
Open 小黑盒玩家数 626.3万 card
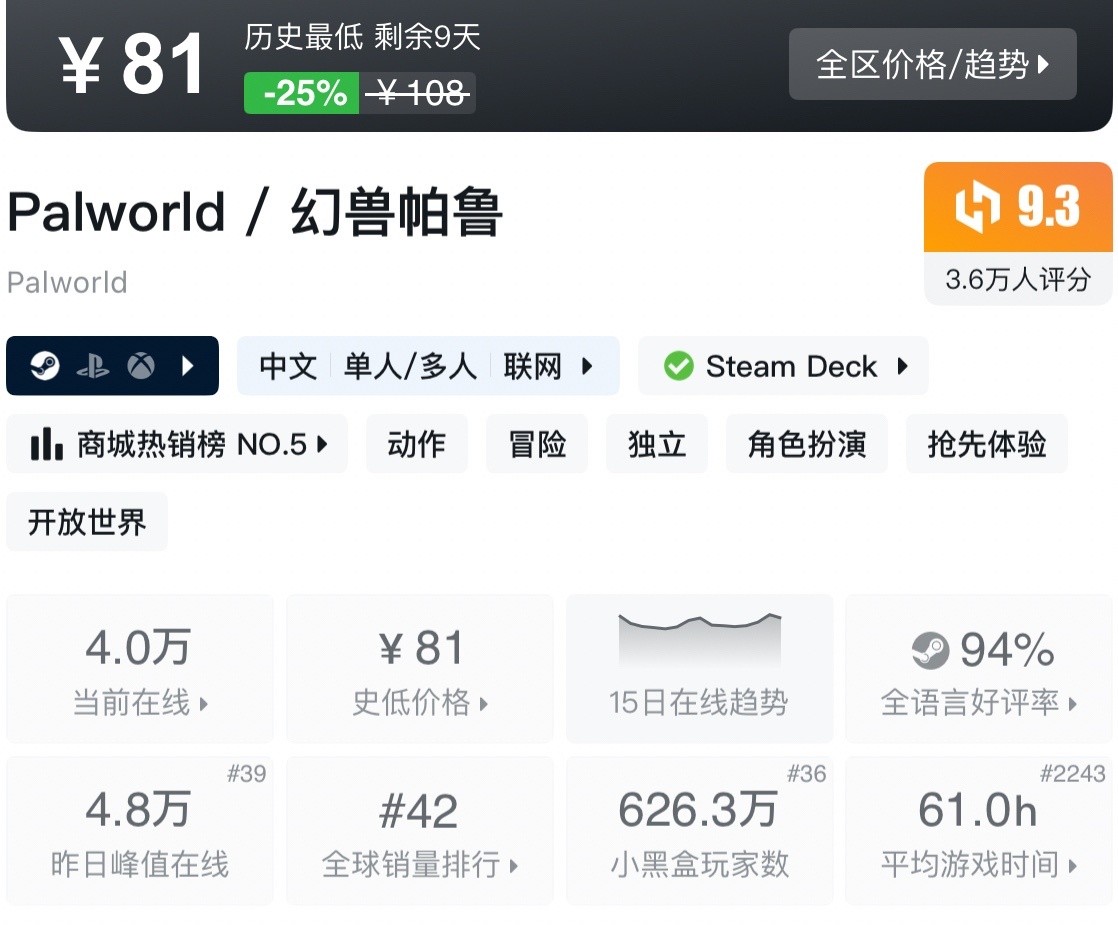[699, 831]
